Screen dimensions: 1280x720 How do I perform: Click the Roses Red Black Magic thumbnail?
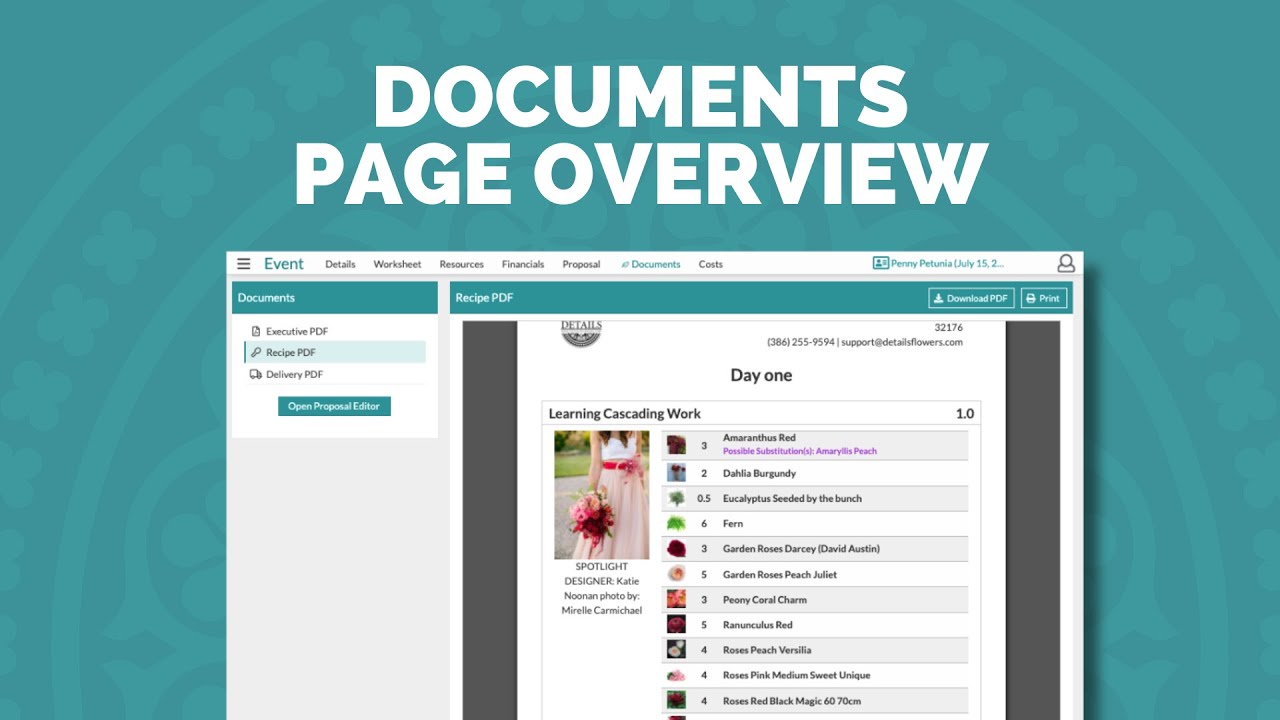click(x=677, y=700)
